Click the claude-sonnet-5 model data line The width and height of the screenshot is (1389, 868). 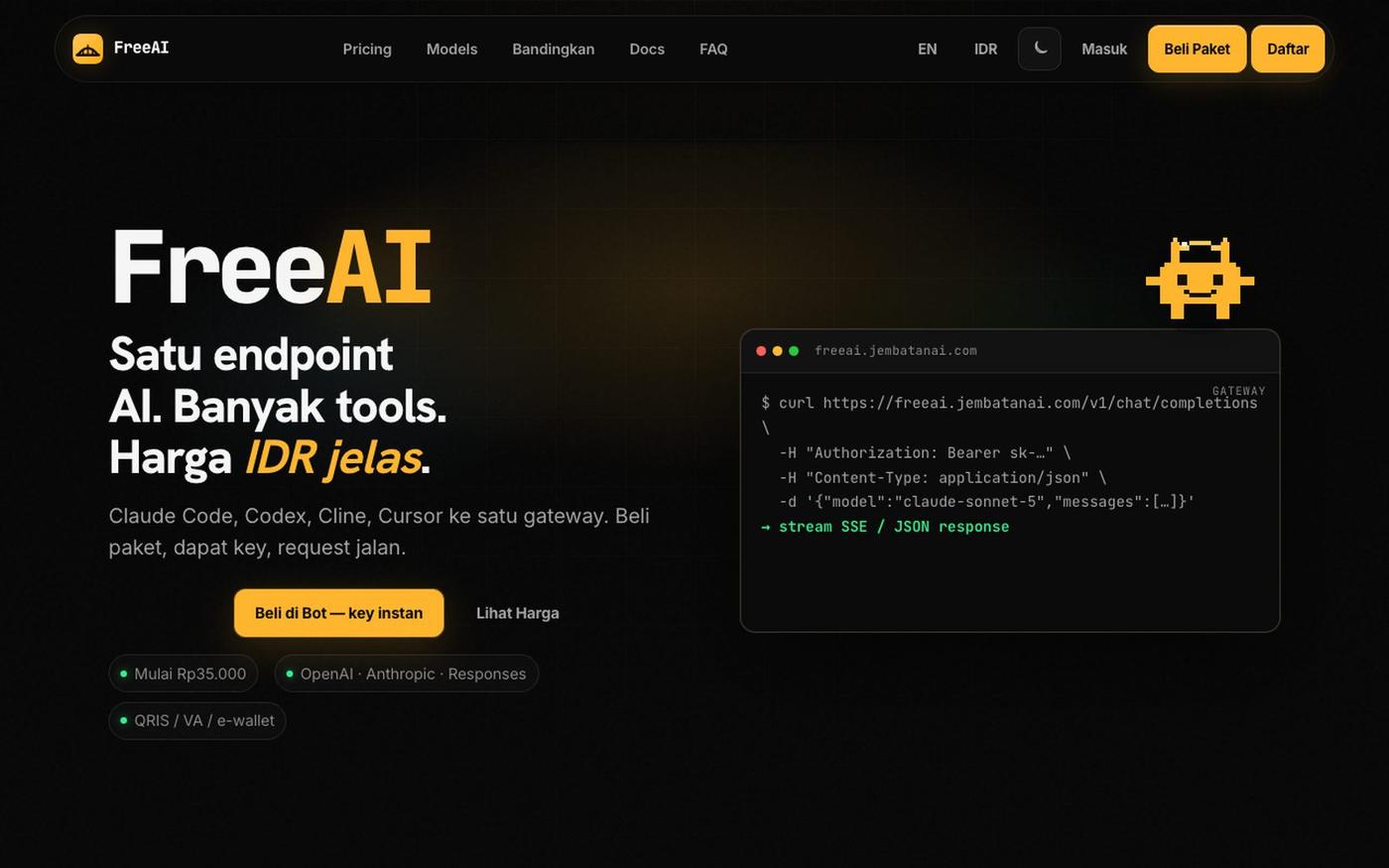[x=986, y=502]
